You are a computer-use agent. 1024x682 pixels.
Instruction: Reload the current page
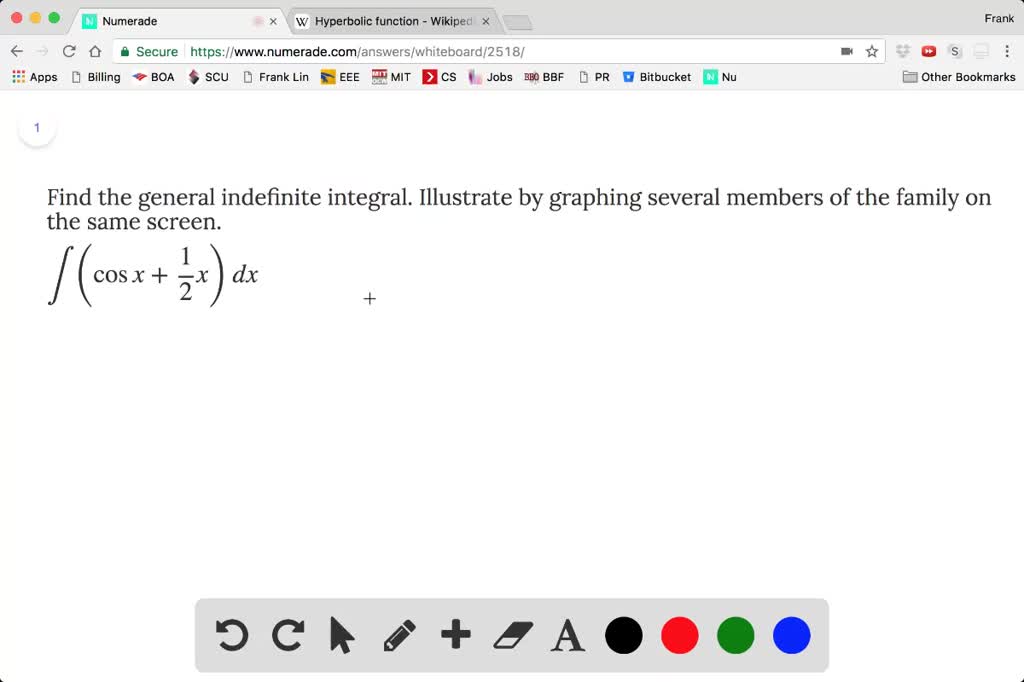pos(68,51)
